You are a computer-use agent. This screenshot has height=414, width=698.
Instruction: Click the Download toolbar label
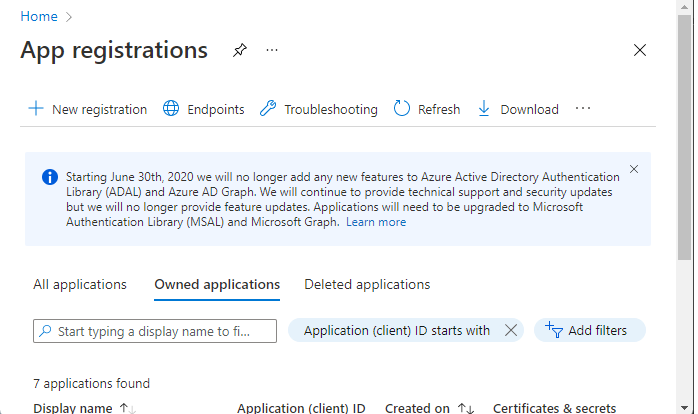coord(530,110)
